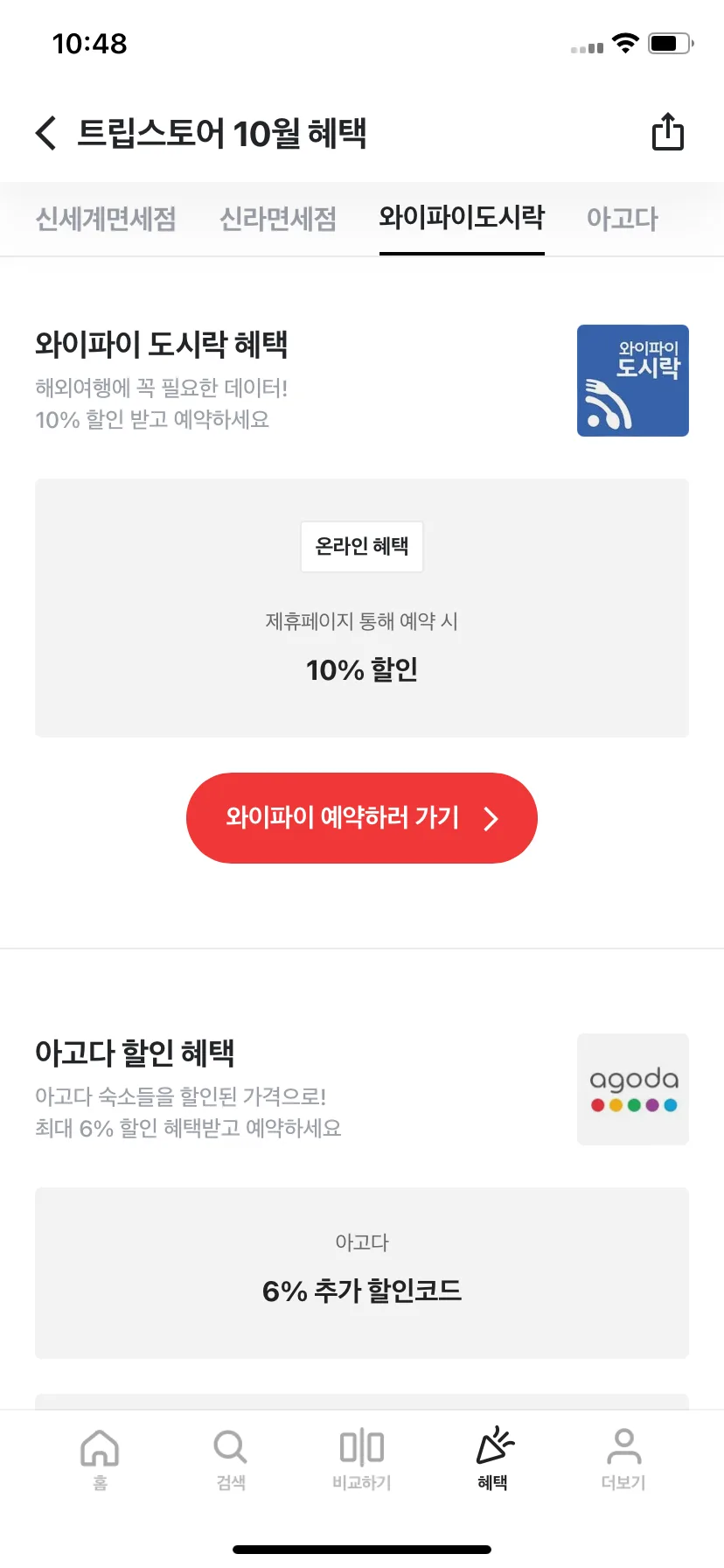Switch to the 아고다 tab
Screen dimensions: 724x1568
click(x=623, y=219)
